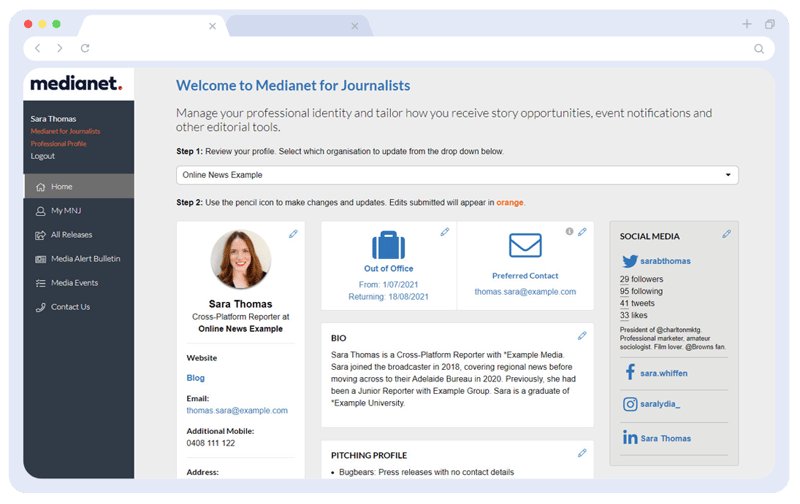Edit Preferred Contact pencil icon
The width and height of the screenshot is (800, 504).
click(582, 232)
